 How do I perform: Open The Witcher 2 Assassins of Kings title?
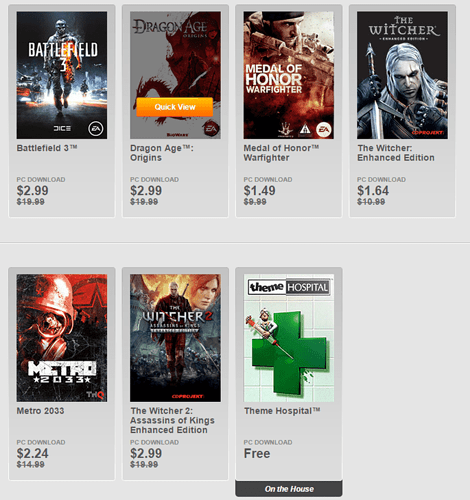click(x=172, y=420)
